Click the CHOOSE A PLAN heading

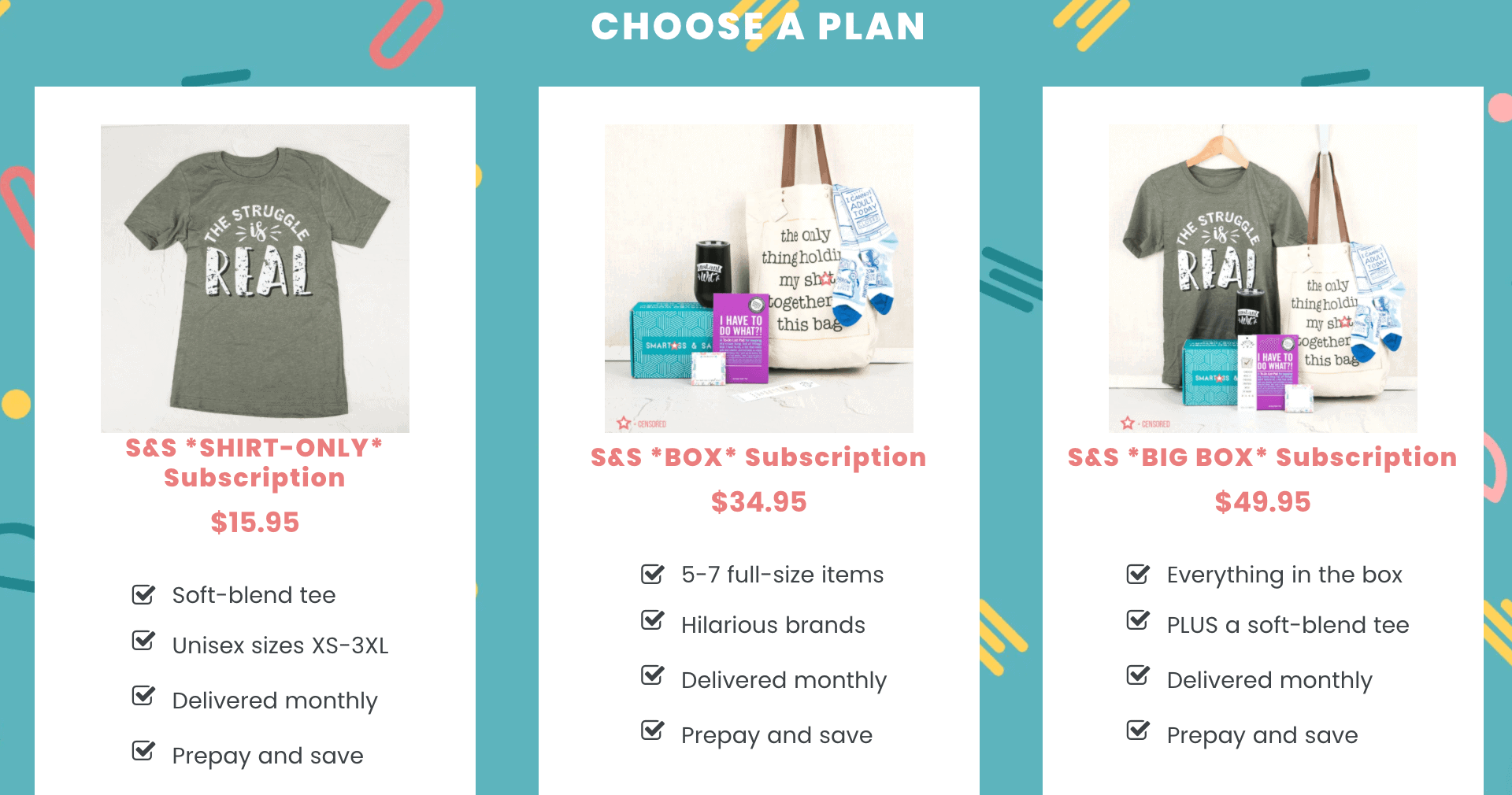coord(758,26)
